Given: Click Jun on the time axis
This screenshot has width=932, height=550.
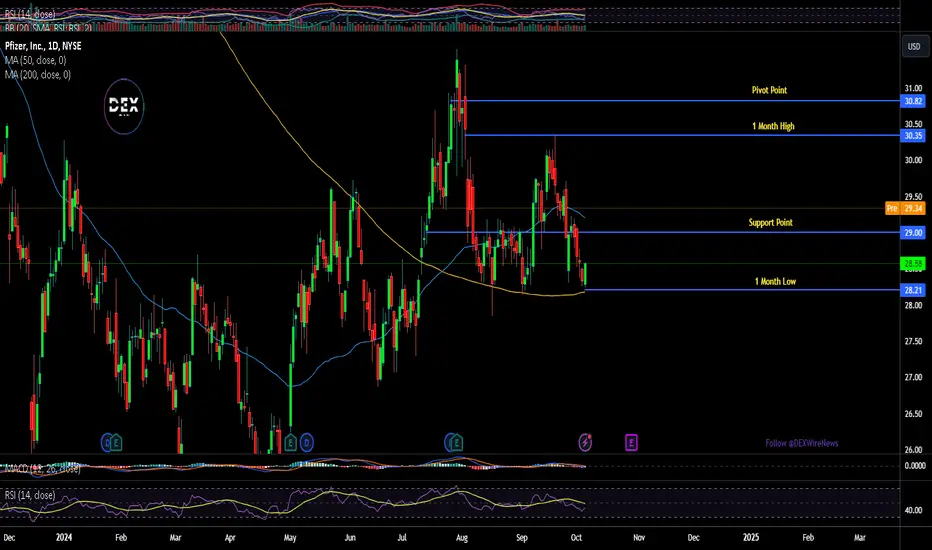Looking at the screenshot, I should [x=350, y=537].
